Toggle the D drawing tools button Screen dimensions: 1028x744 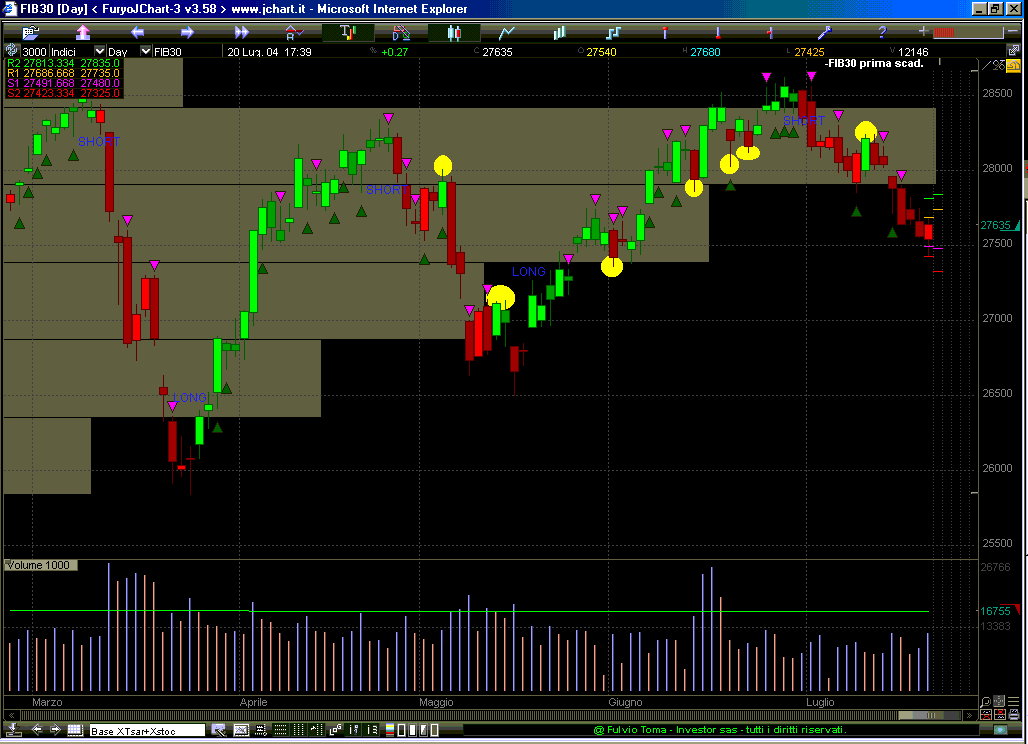(401, 32)
